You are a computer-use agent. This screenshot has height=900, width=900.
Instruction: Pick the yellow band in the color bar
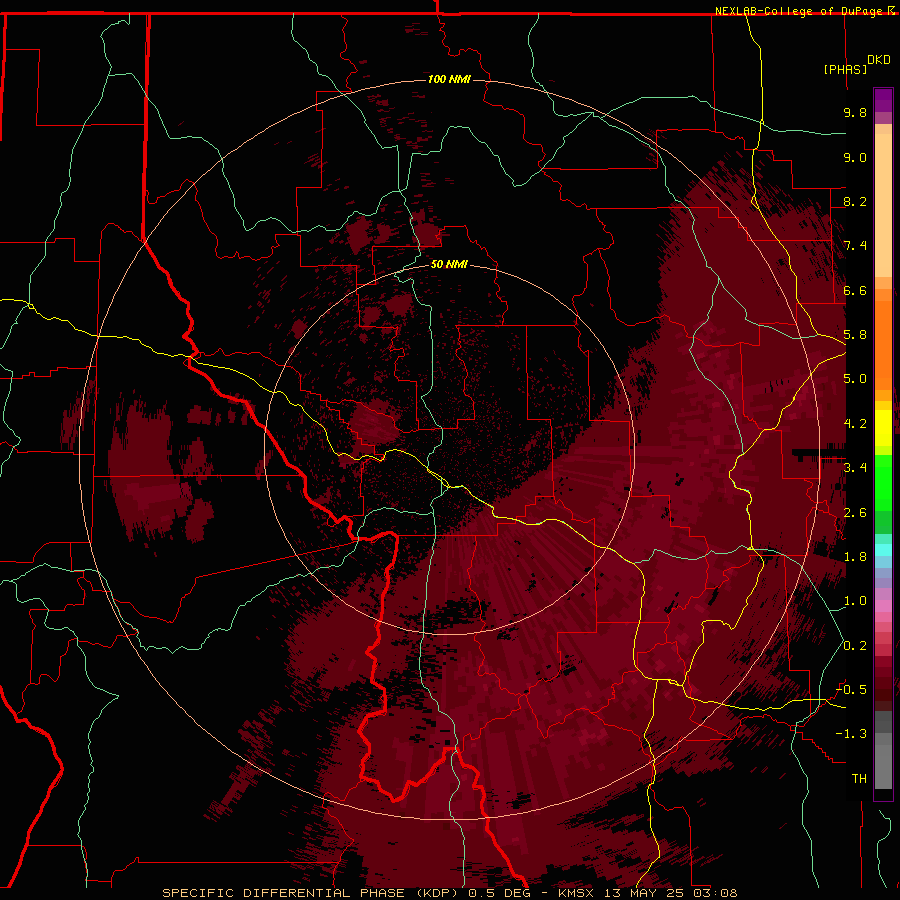pyautogui.click(x=883, y=428)
